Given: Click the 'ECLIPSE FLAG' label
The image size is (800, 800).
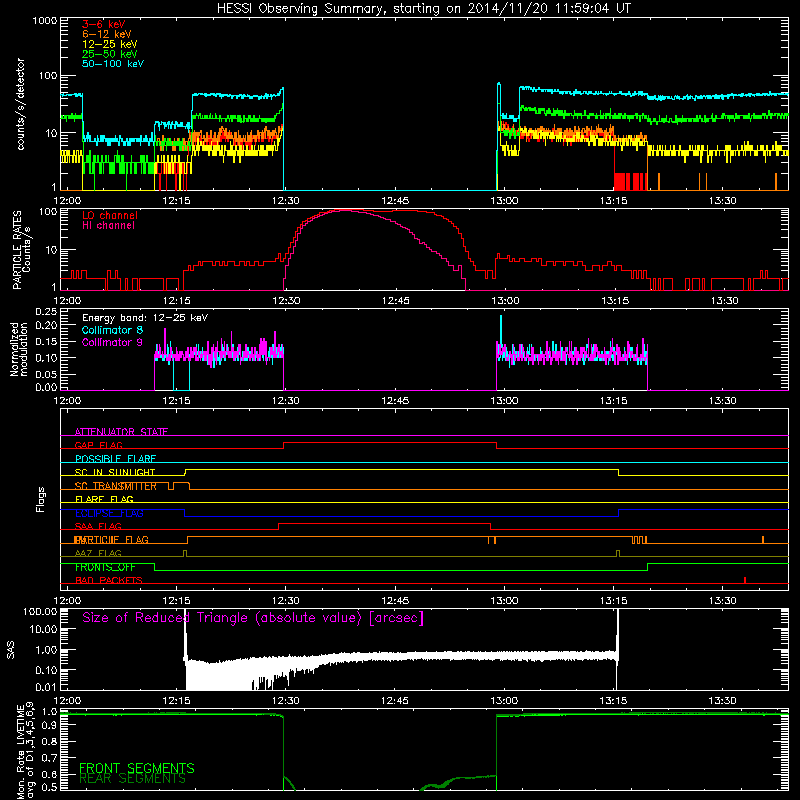Looking at the screenshot, I should tap(109, 513).
